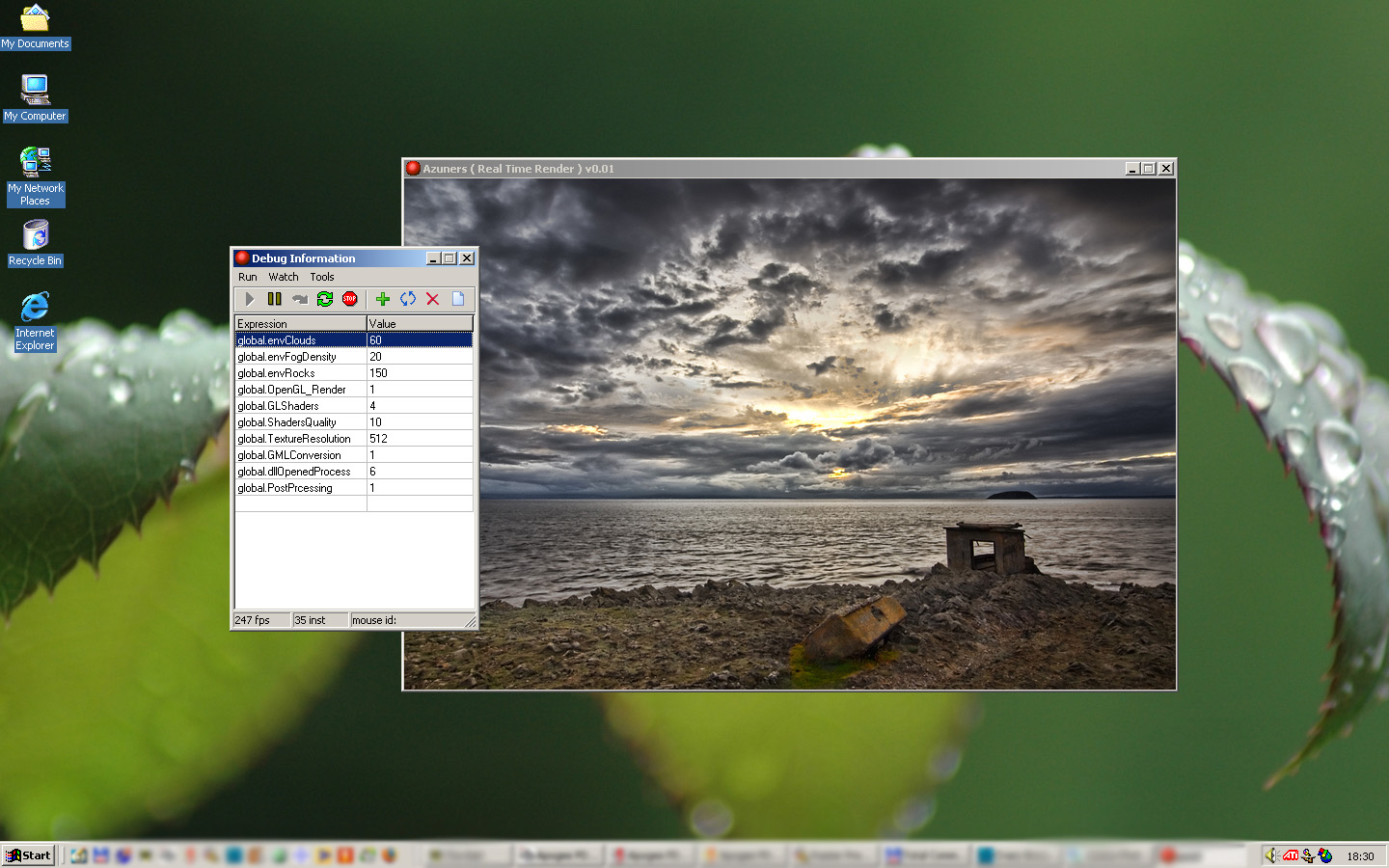Delete watch using the red X icon
This screenshot has height=868, width=1389.
(433, 299)
